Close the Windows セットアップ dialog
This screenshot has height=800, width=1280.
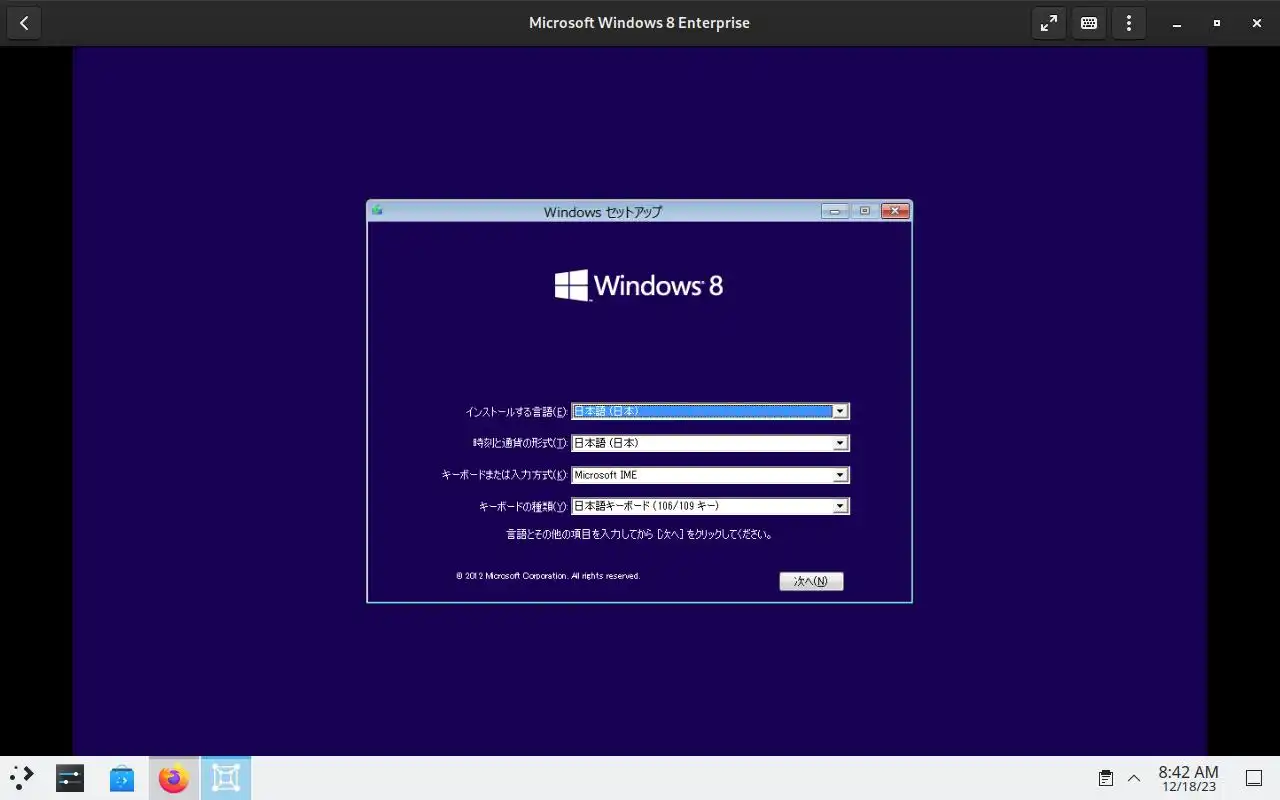(895, 211)
